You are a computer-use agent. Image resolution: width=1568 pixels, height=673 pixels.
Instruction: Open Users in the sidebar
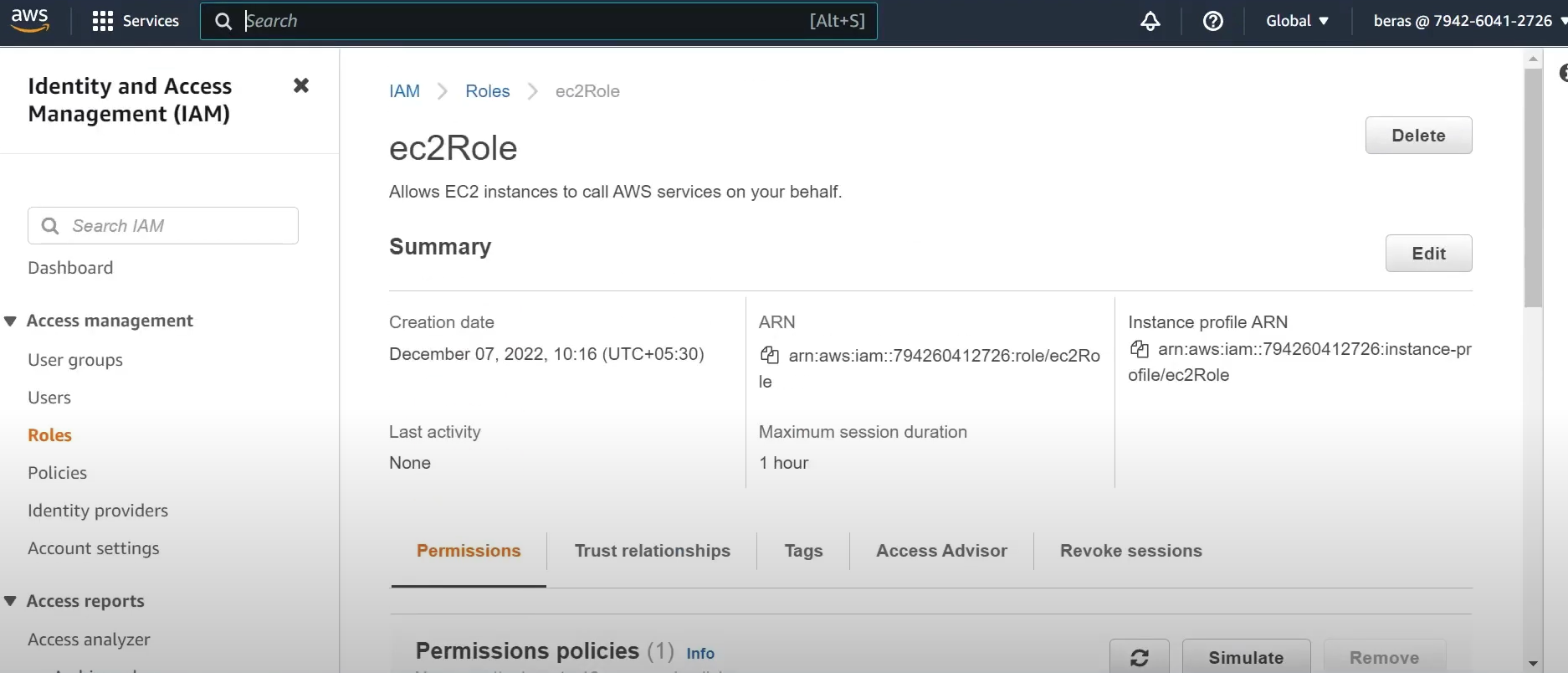click(x=49, y=398)
